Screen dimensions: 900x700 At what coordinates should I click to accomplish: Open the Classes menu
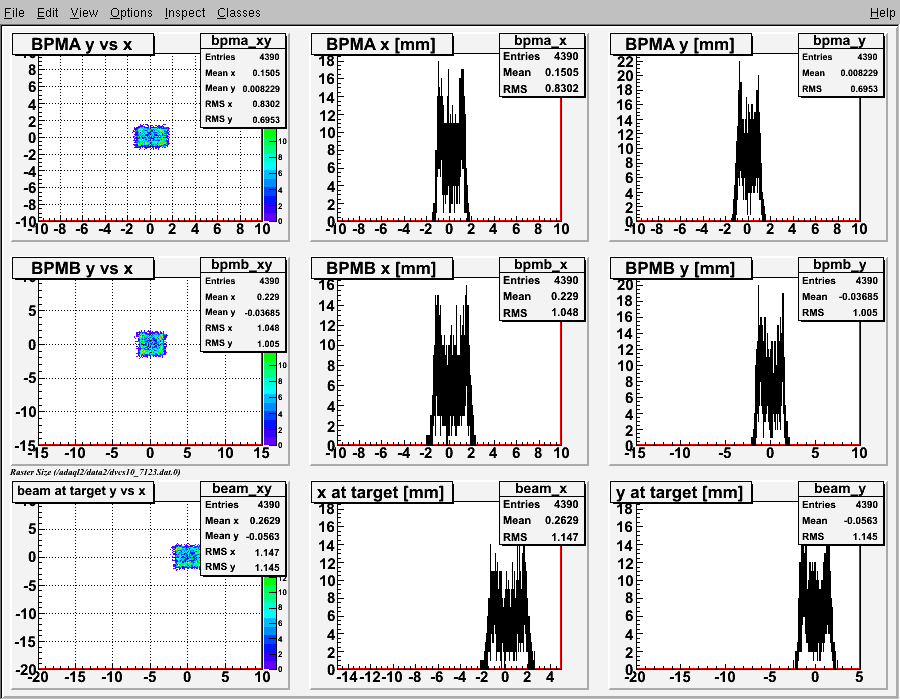click(x=239, y=12)
